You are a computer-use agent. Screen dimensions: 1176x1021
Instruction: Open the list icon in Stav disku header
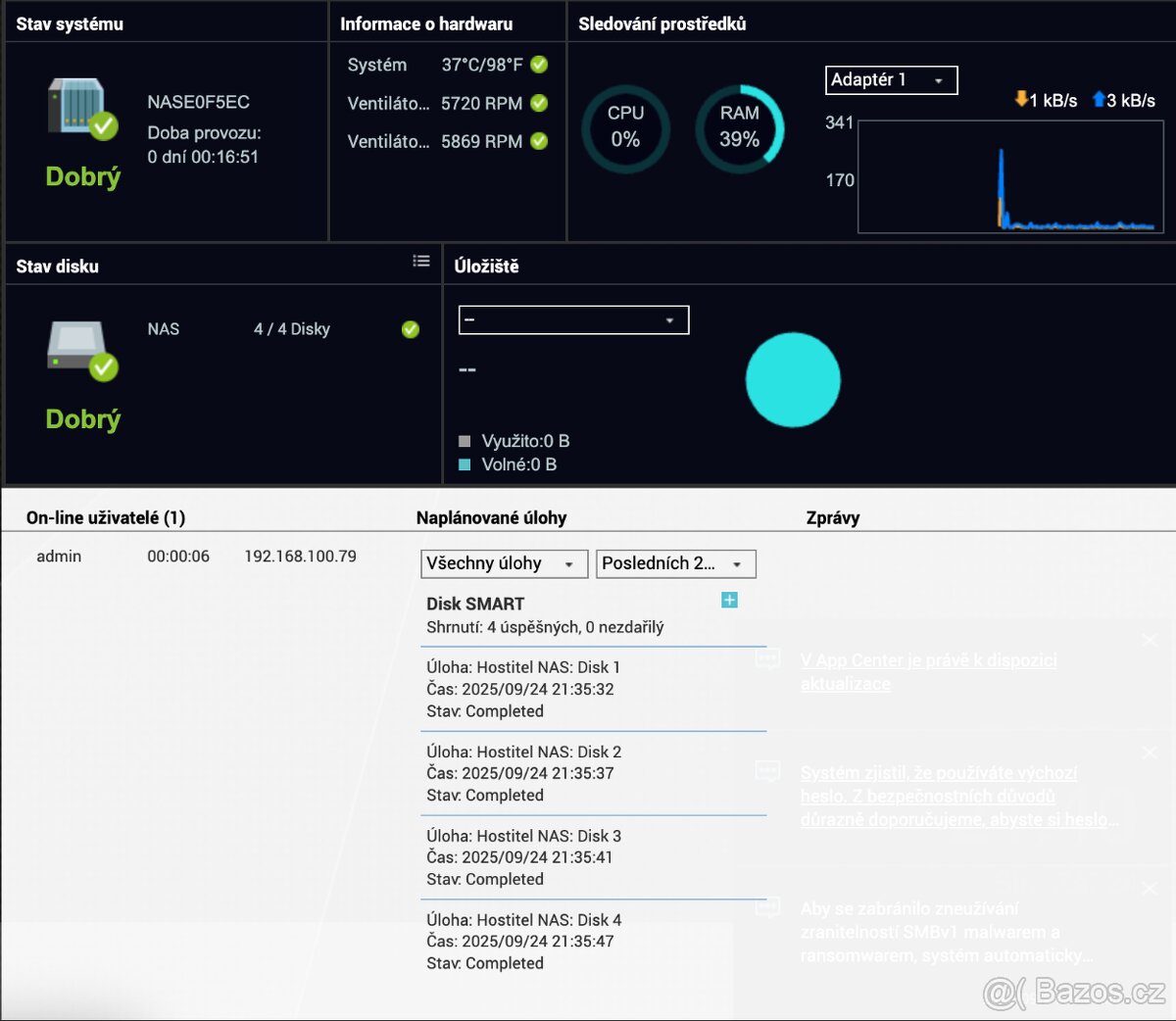[421, 261]
